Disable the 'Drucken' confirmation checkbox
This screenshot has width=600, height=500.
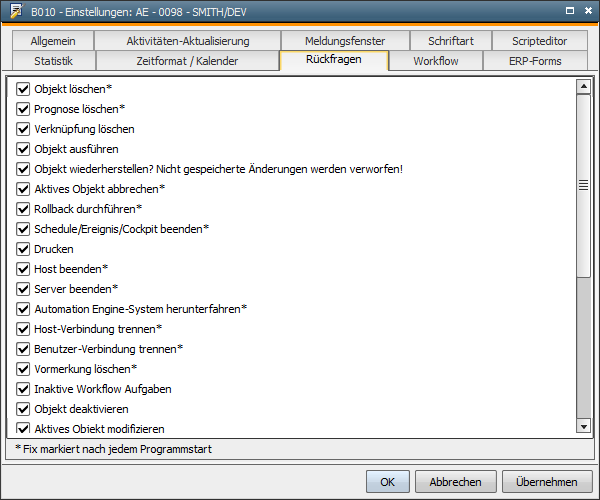pyautogui.click(x=24, y=249)
